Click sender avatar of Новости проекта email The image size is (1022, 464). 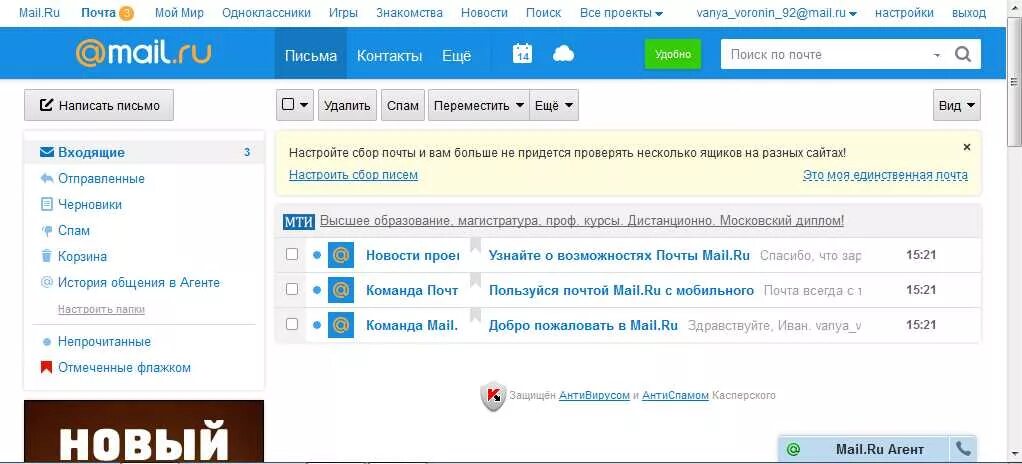click(x=340, y=255)
